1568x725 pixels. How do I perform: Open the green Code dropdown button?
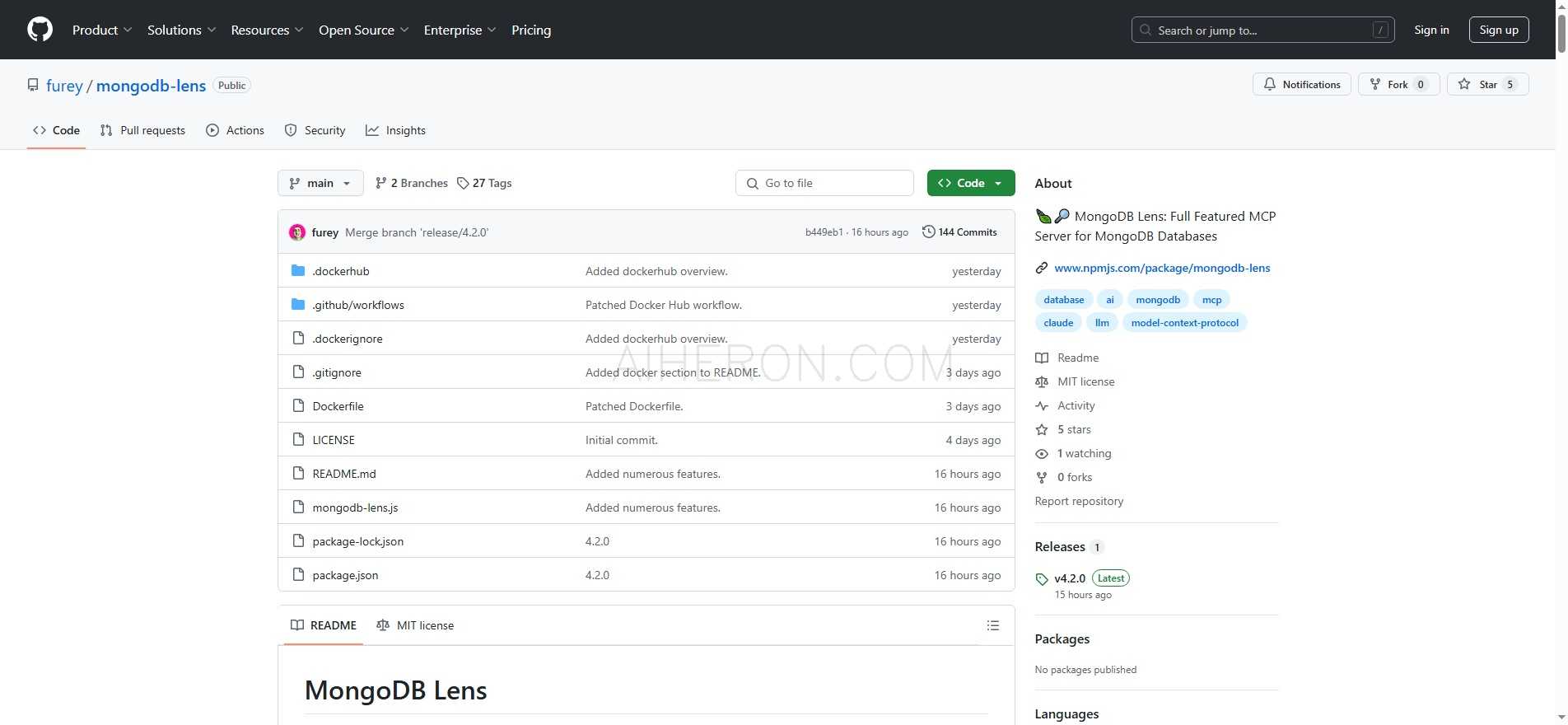[970, 183]
